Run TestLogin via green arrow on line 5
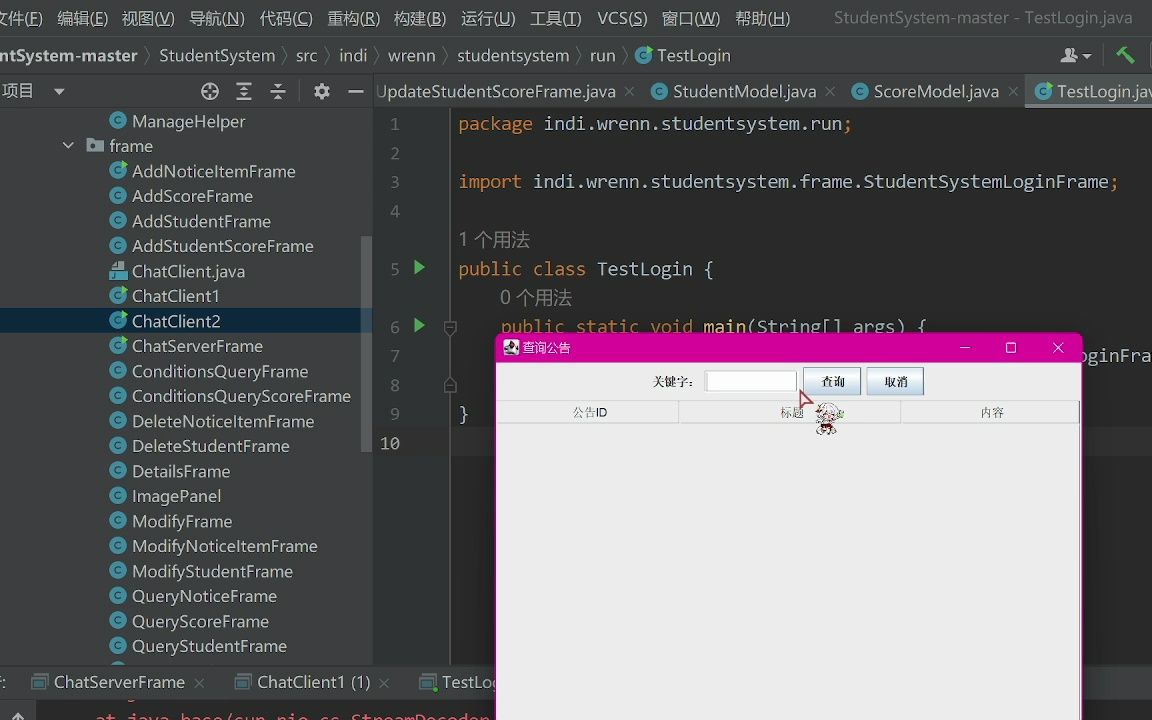The height and width of the screenshot is (720, 1152). click(x=419, y=267)
